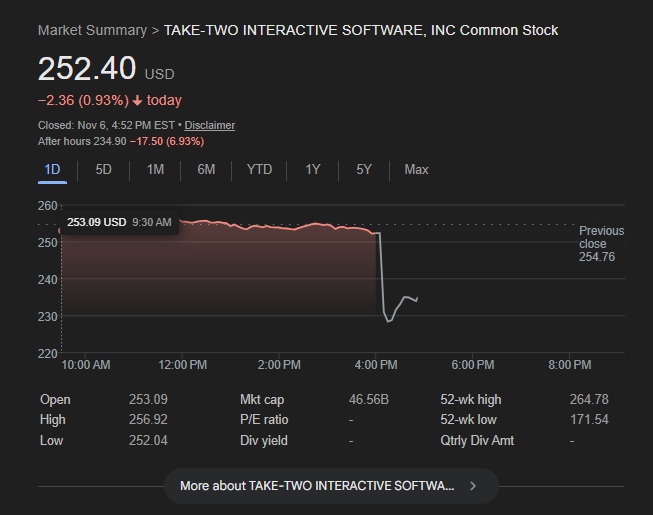The height and width of the screenshot is (515, 653).
Task: Select the 1Y chart tab
Action: click(x=313, y=169)
